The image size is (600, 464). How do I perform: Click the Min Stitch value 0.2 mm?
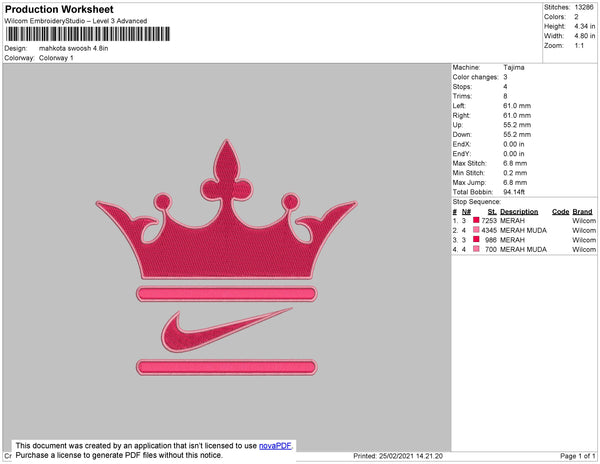coord(515,173)
